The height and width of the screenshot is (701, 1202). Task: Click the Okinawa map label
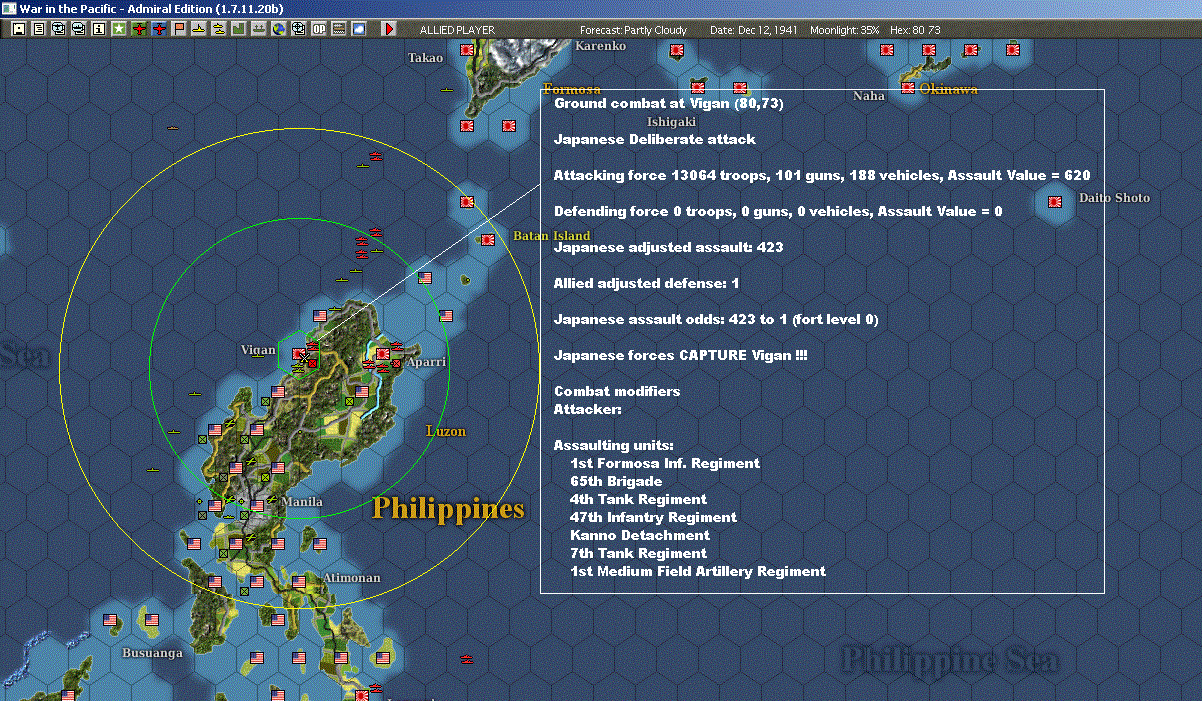point(949,90)
